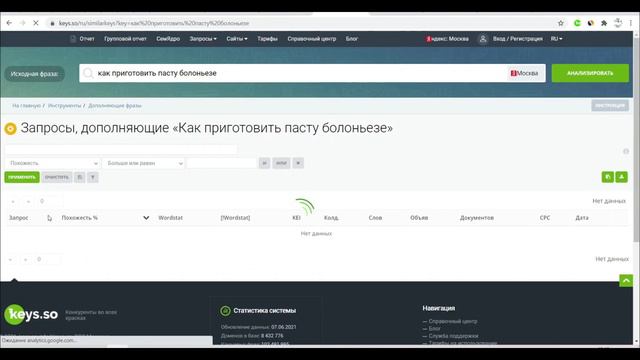Click the green copy-to-clipboard icon
The width and height of the screenshot is (640, 360).
click(608, 177)
